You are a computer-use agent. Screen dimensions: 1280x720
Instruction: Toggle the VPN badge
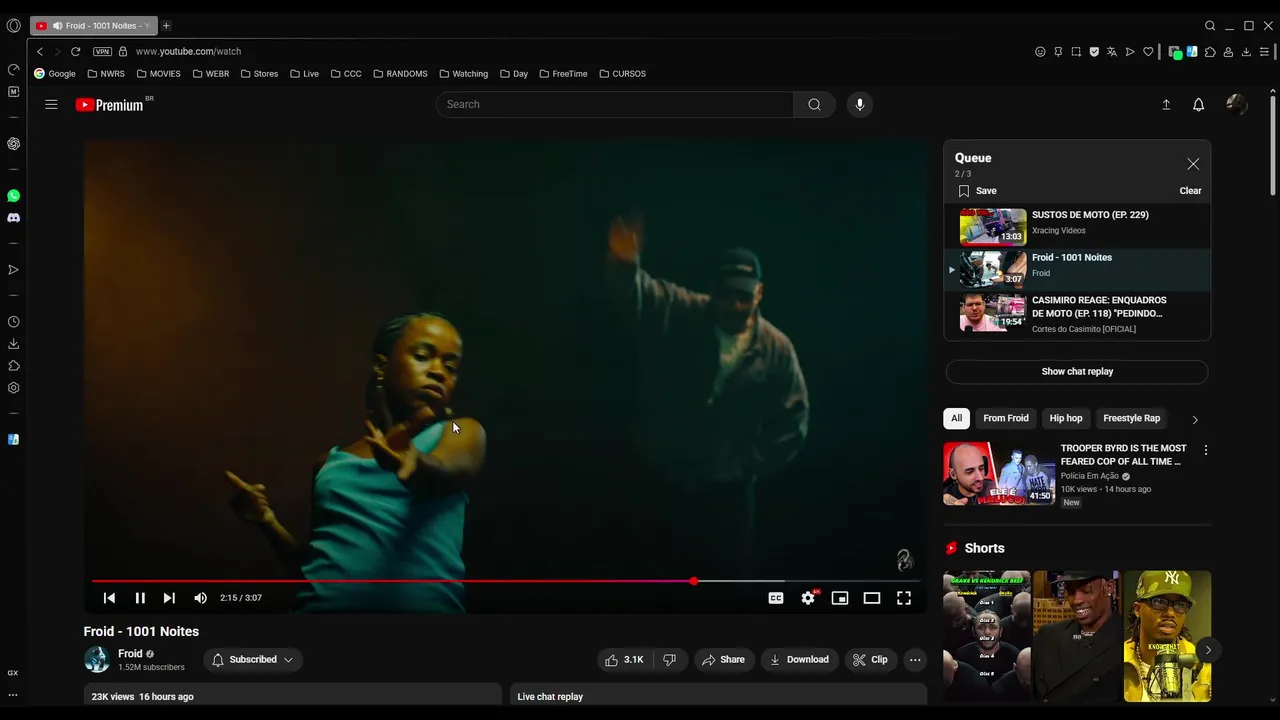102,51
